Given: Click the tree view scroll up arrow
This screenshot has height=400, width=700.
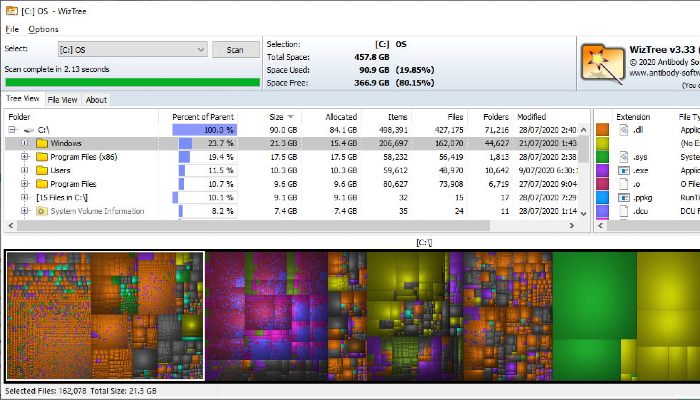Looking at the screenshot, I should [583, 130].
